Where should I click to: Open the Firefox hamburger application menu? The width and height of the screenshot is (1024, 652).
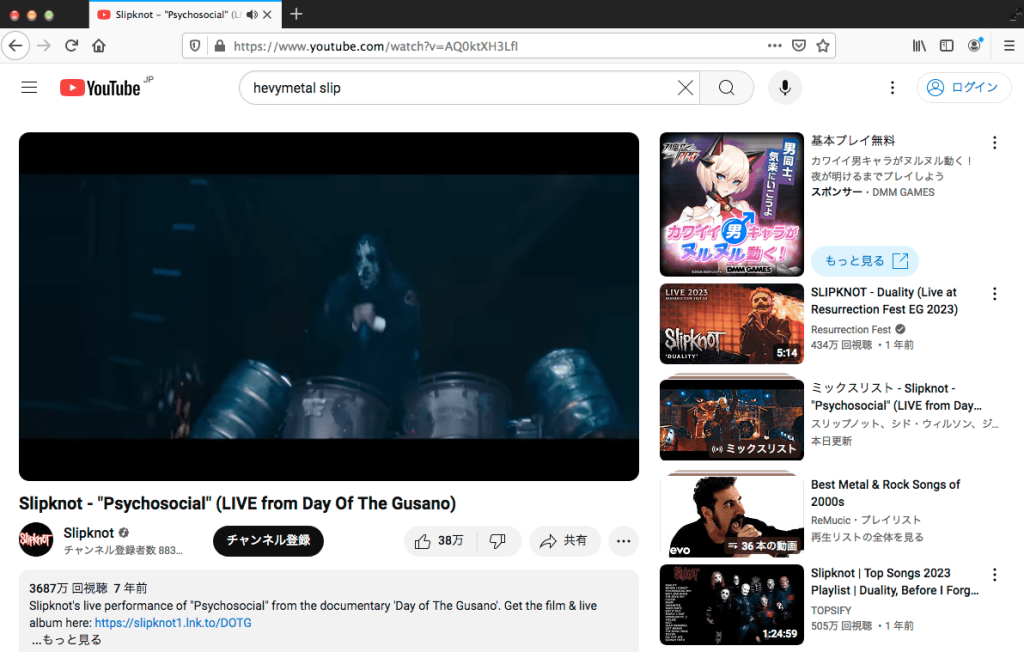pos(1009,46)
